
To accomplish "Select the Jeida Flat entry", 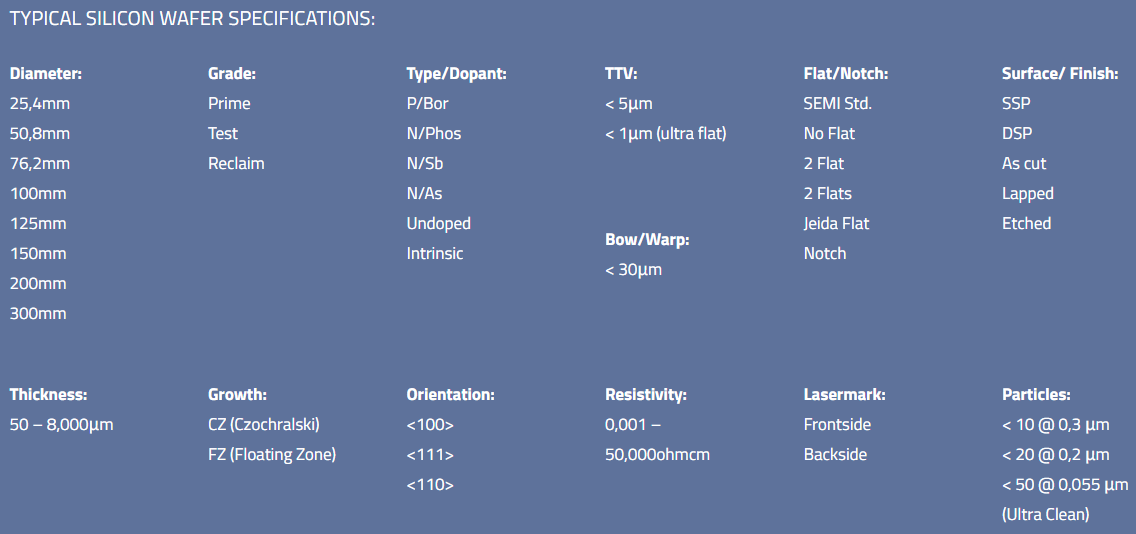I will pyautogui.click(x=836, y=224).
